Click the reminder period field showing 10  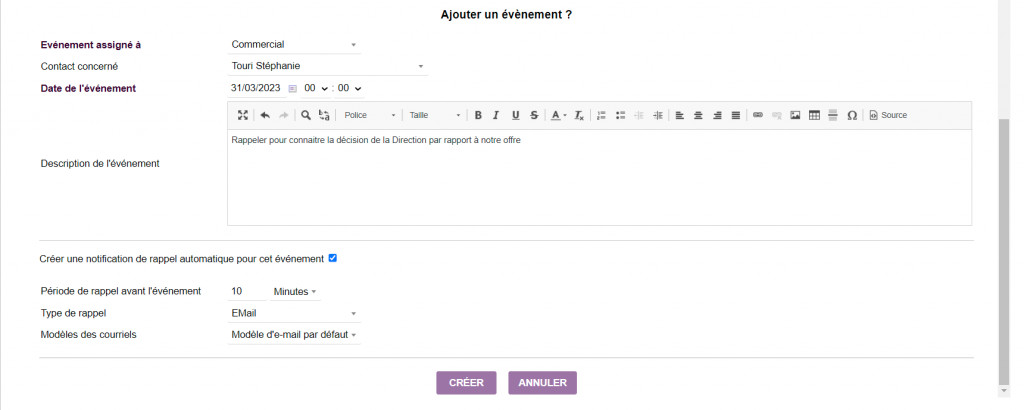tap(247, 291)
